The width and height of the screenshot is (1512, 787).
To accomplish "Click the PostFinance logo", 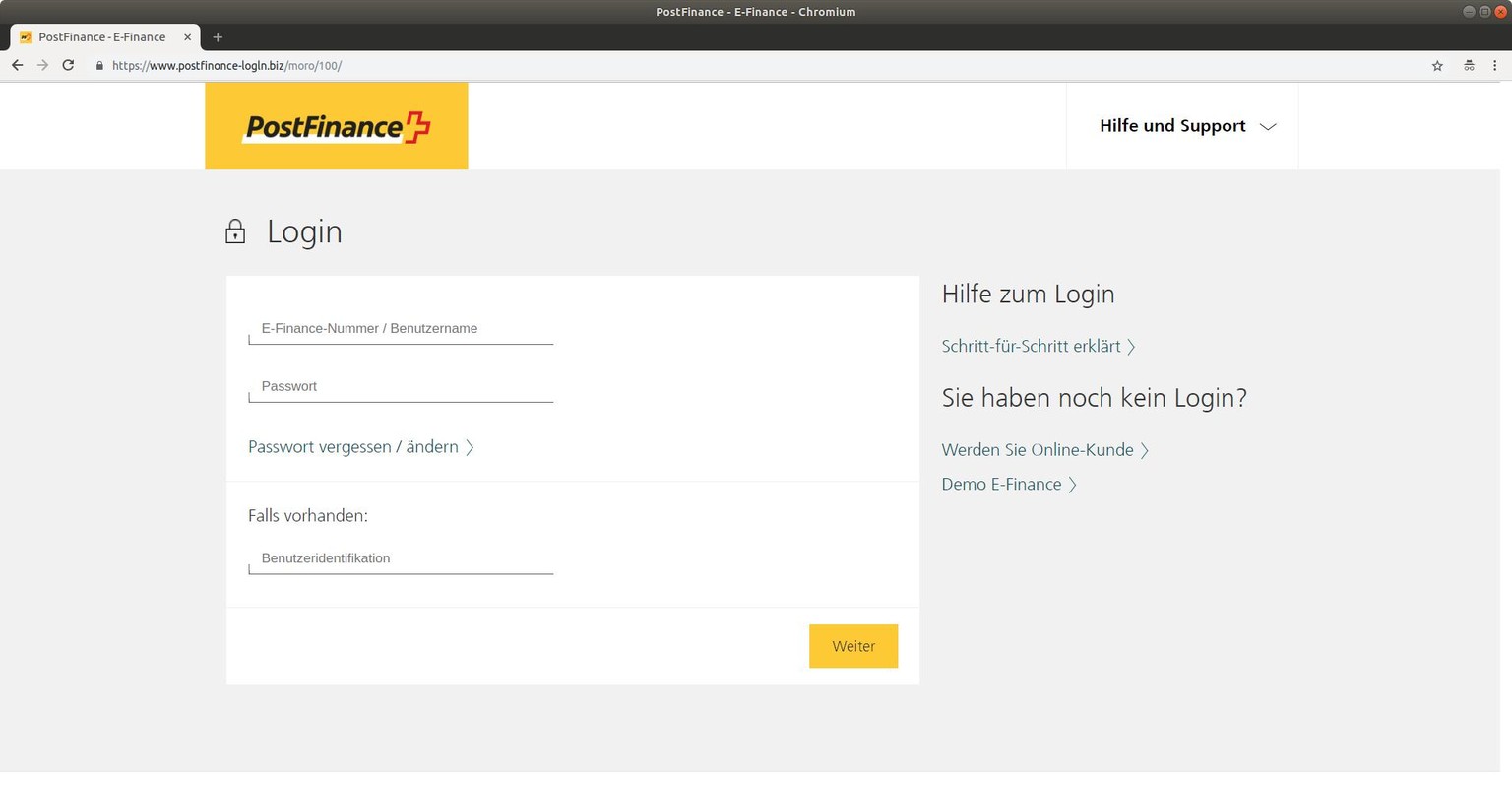I will tap(337, 126).
